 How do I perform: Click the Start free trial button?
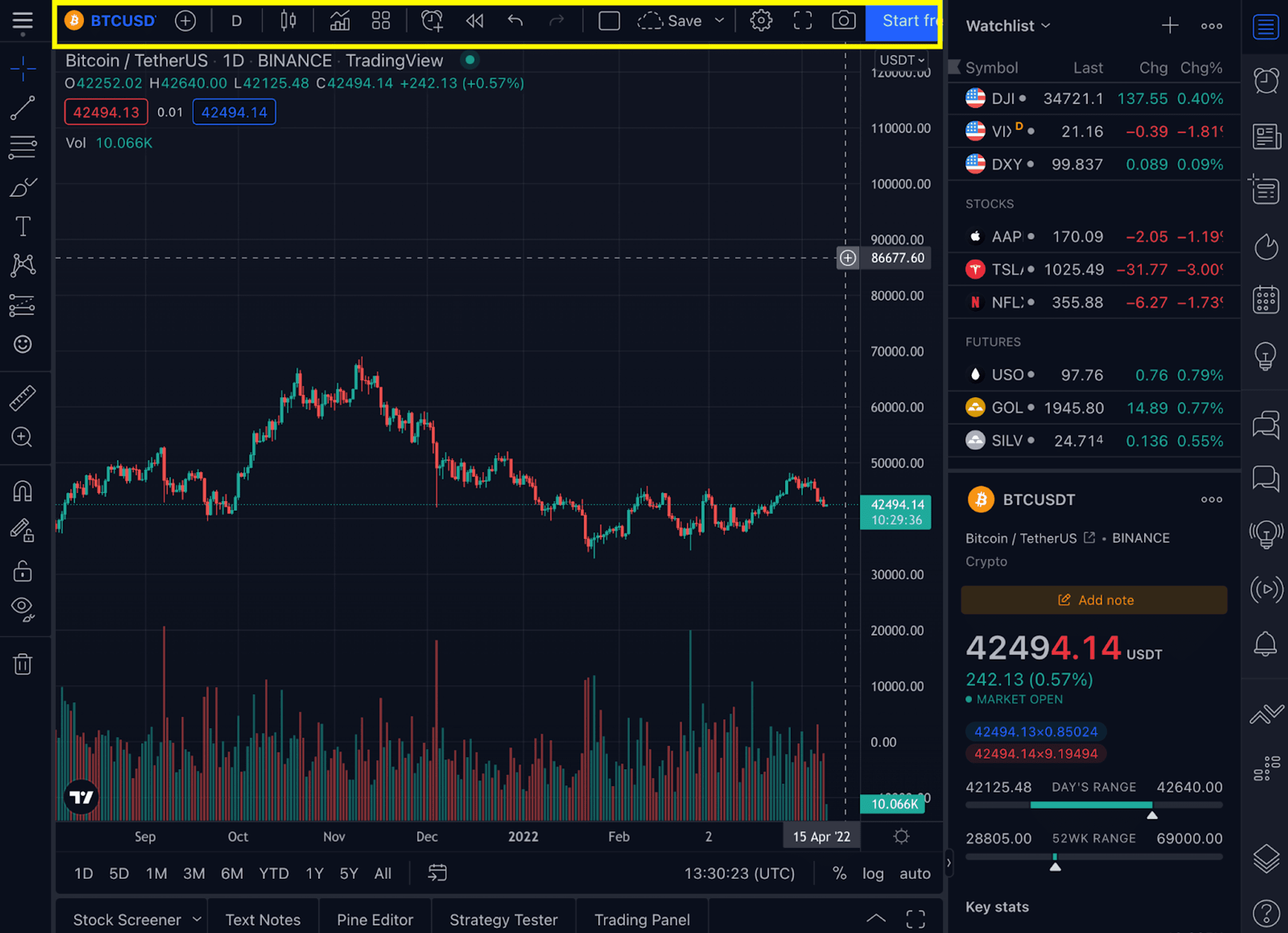[901, 22]
